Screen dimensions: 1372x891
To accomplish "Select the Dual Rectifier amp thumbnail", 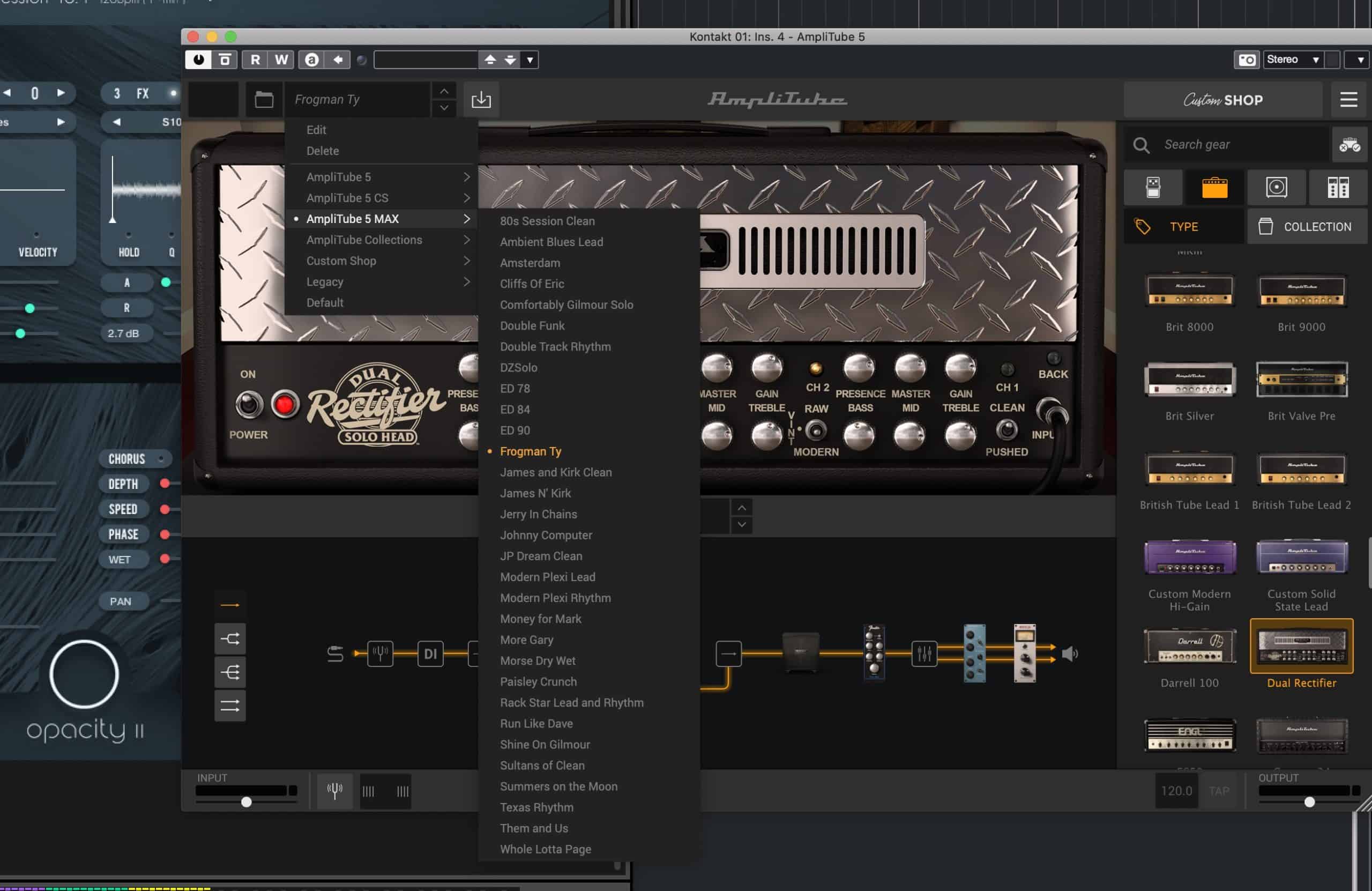I will 1301,646.
